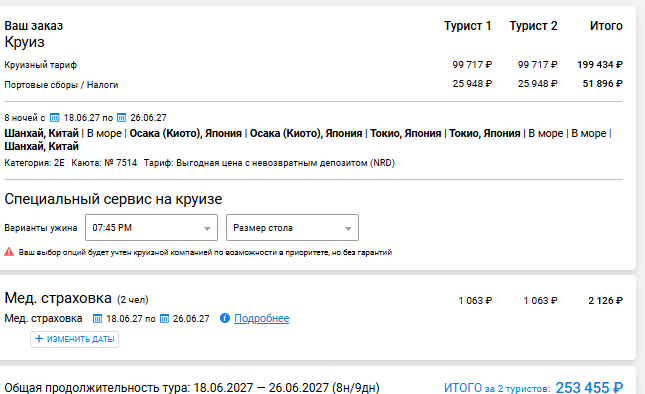Click the Итого column header
Screen dimensions: 645x394
pos(606,26)
